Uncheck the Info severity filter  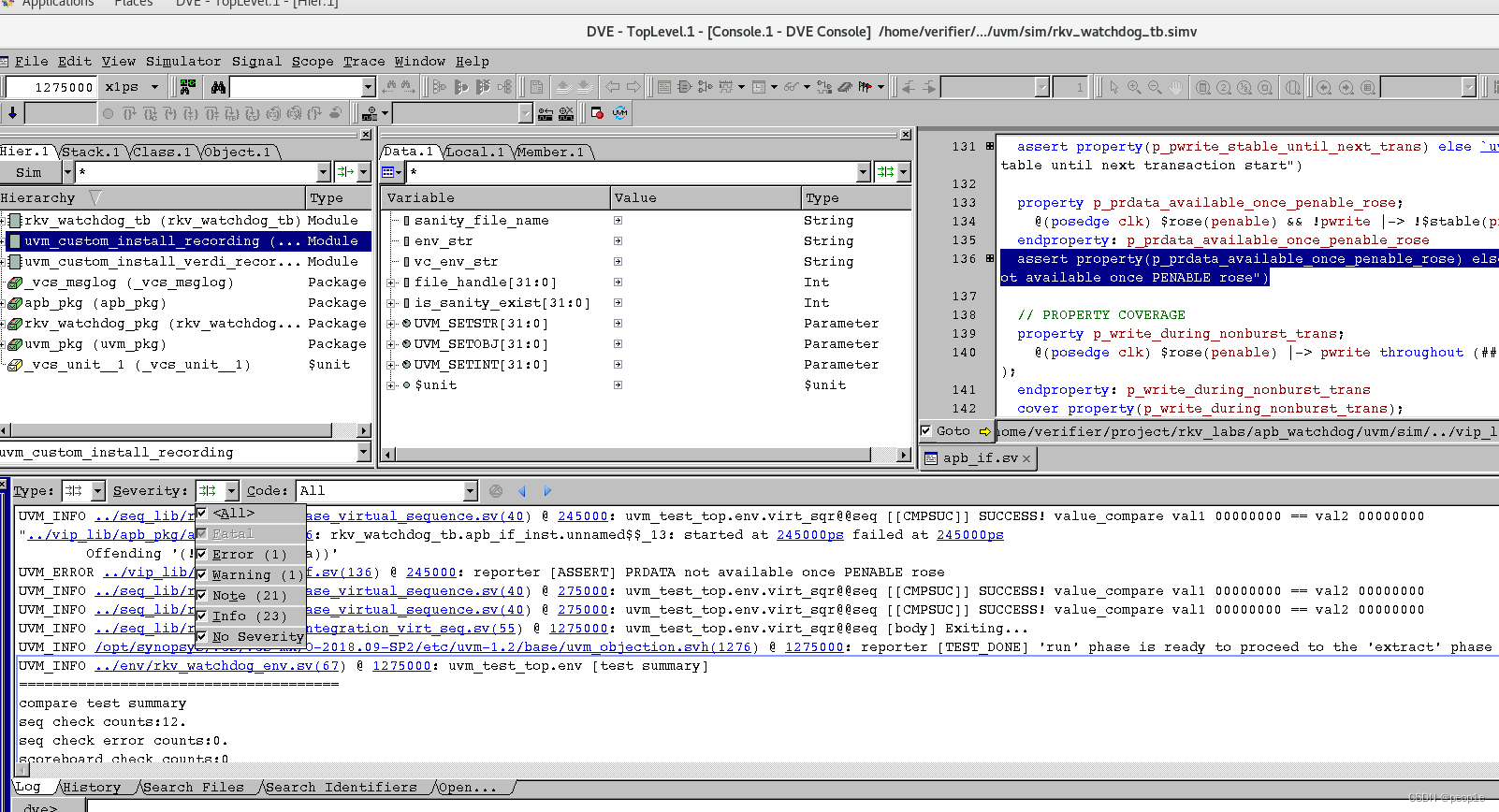[202, 616]
